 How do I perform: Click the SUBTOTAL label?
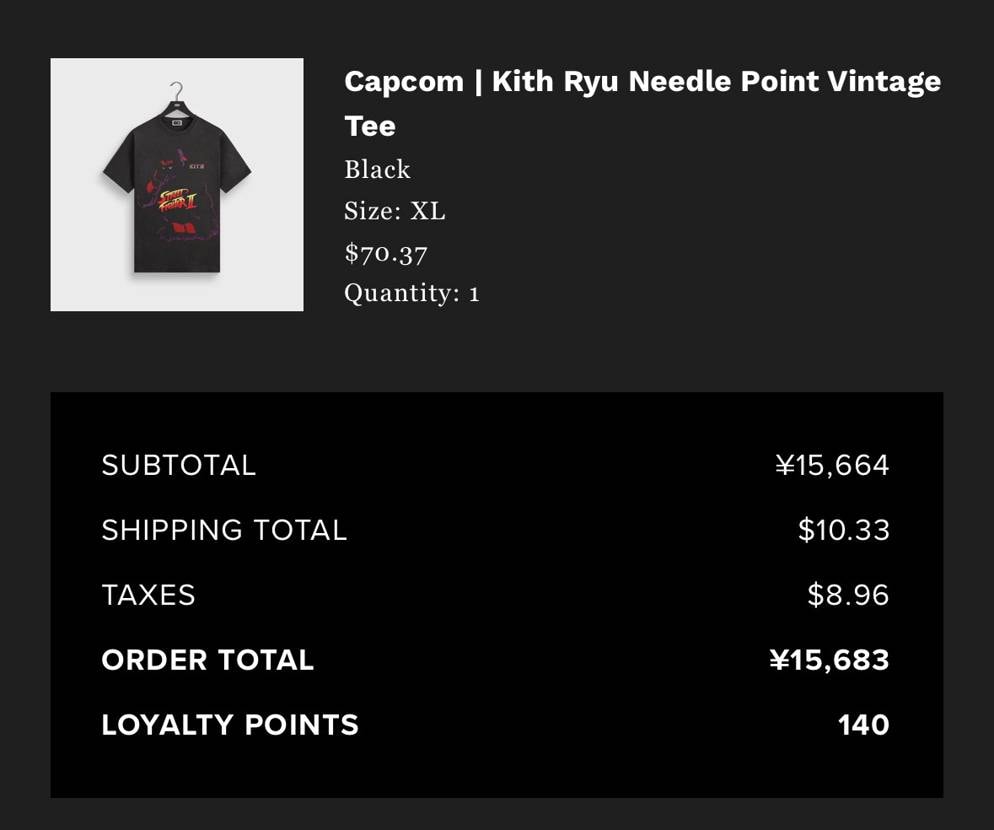click(178, 465)
